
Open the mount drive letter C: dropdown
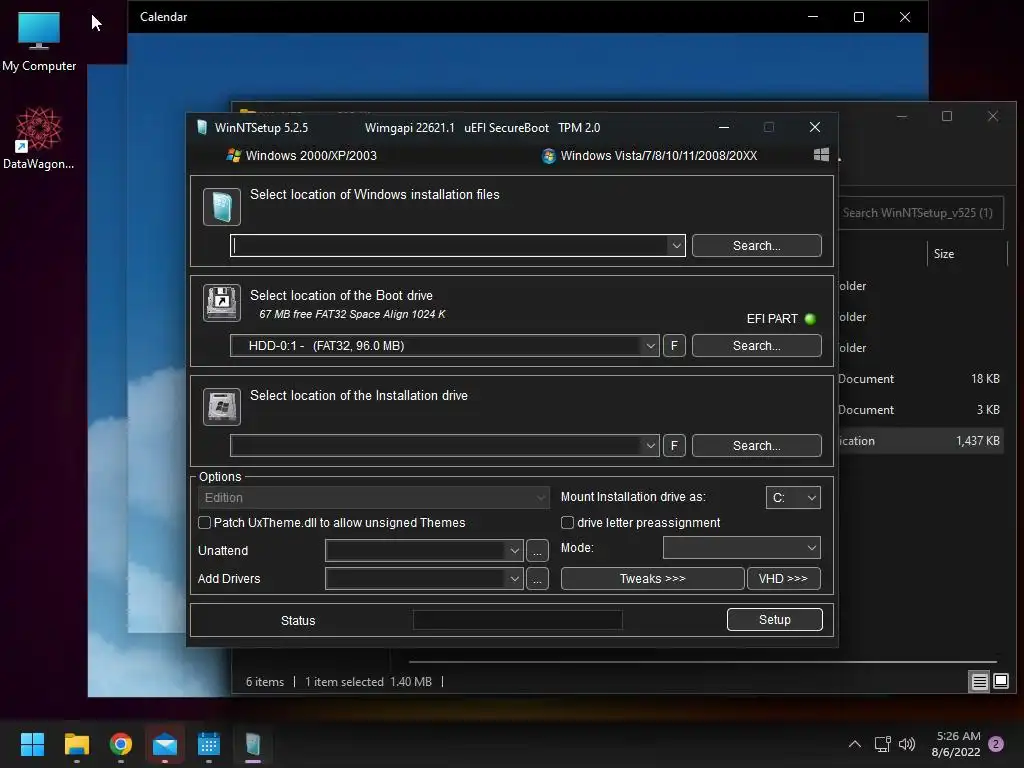pyautogui.click(x=793, y=498)
